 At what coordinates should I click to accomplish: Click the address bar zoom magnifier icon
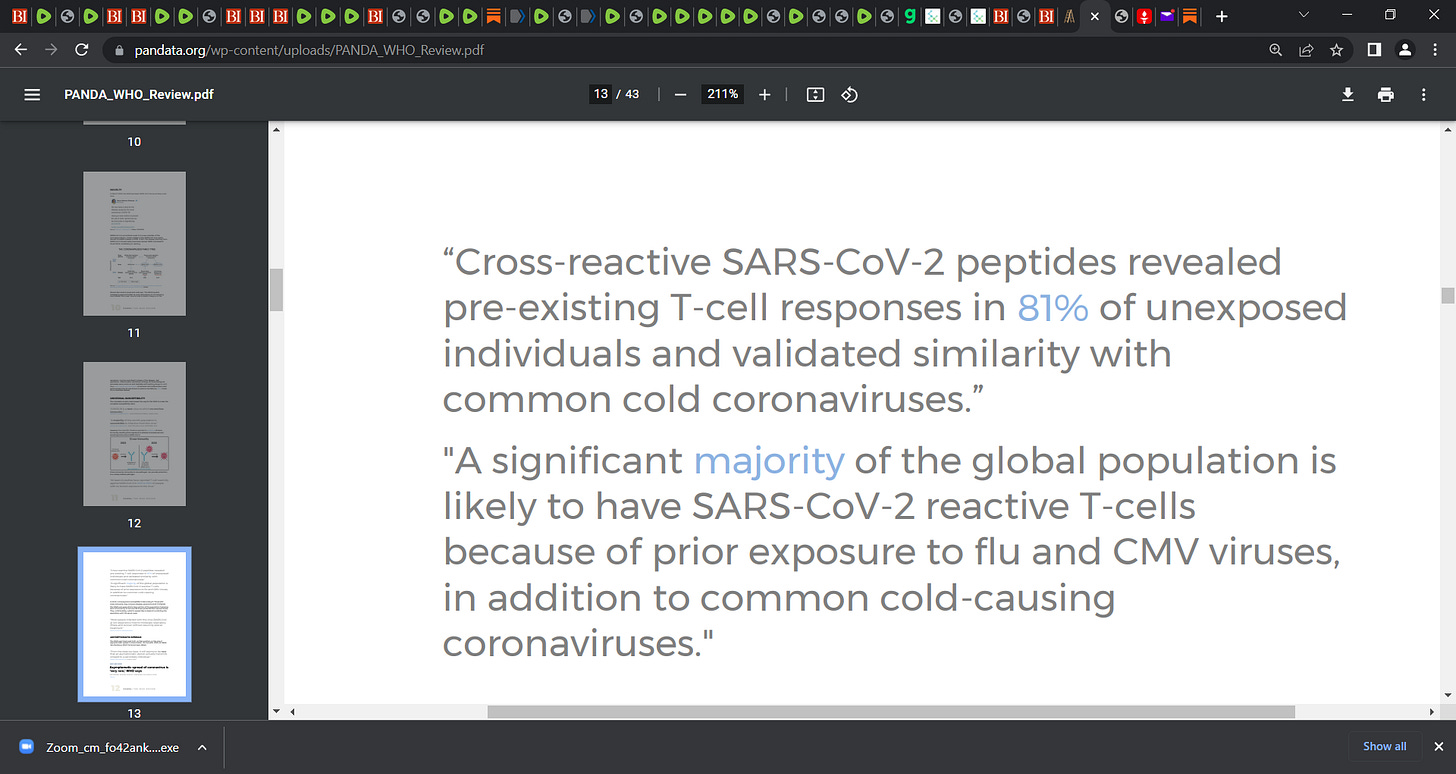pos(1275,49)
